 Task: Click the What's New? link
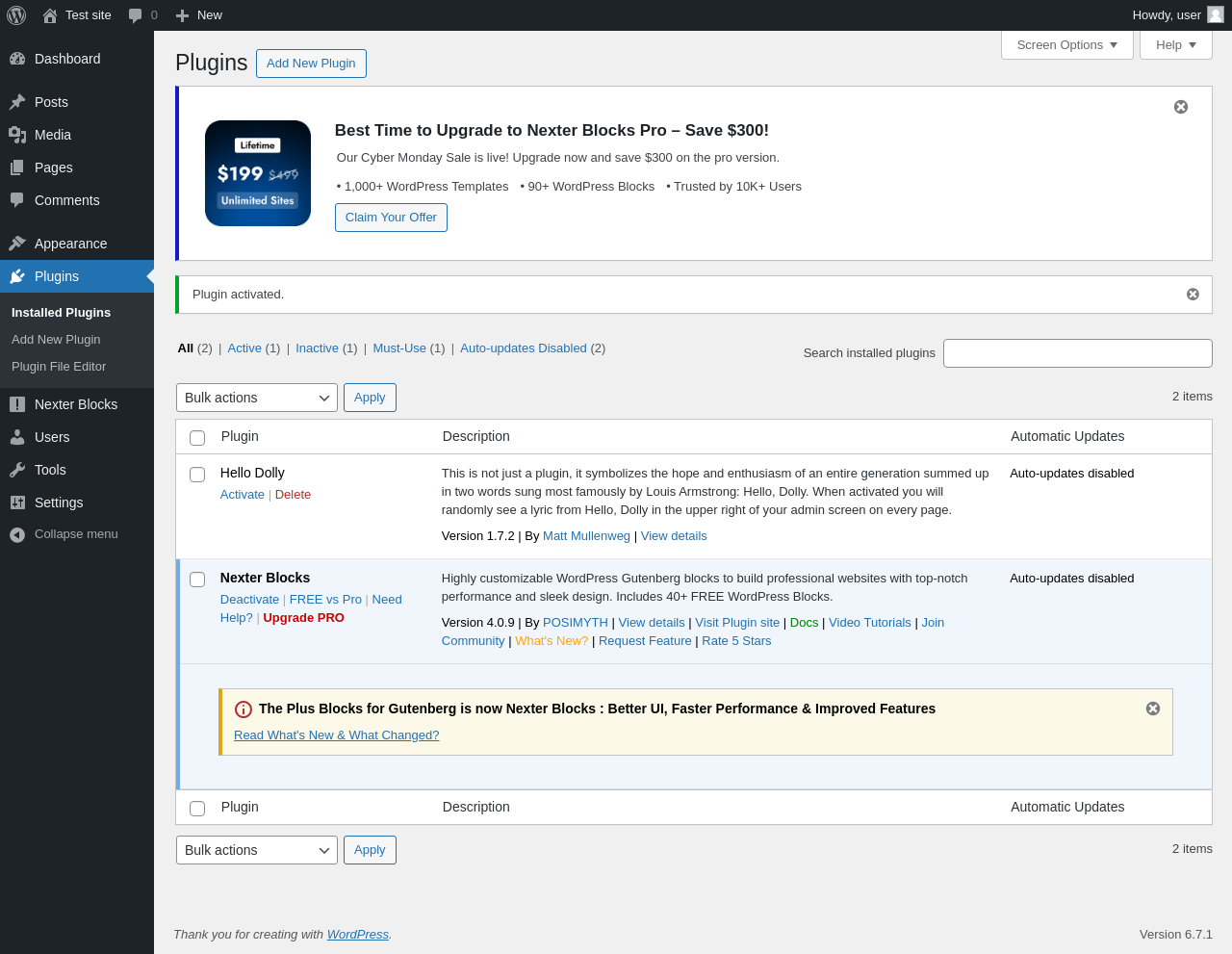552,641
